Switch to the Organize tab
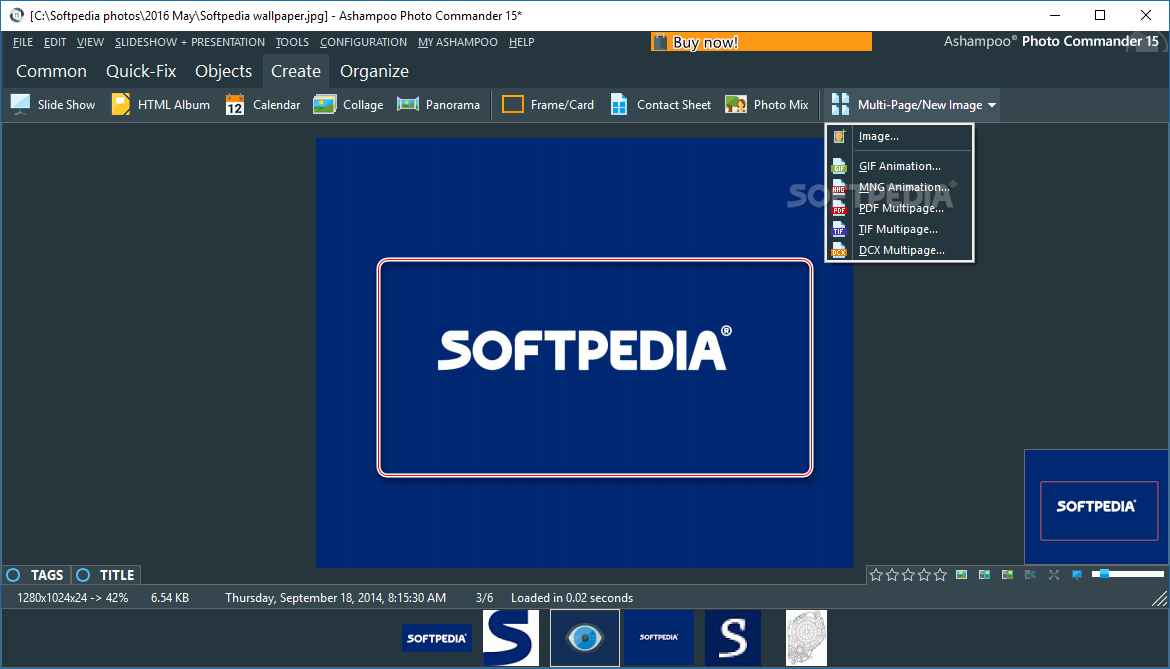This screenshot has width=1170, height=669. coord(375,72)
